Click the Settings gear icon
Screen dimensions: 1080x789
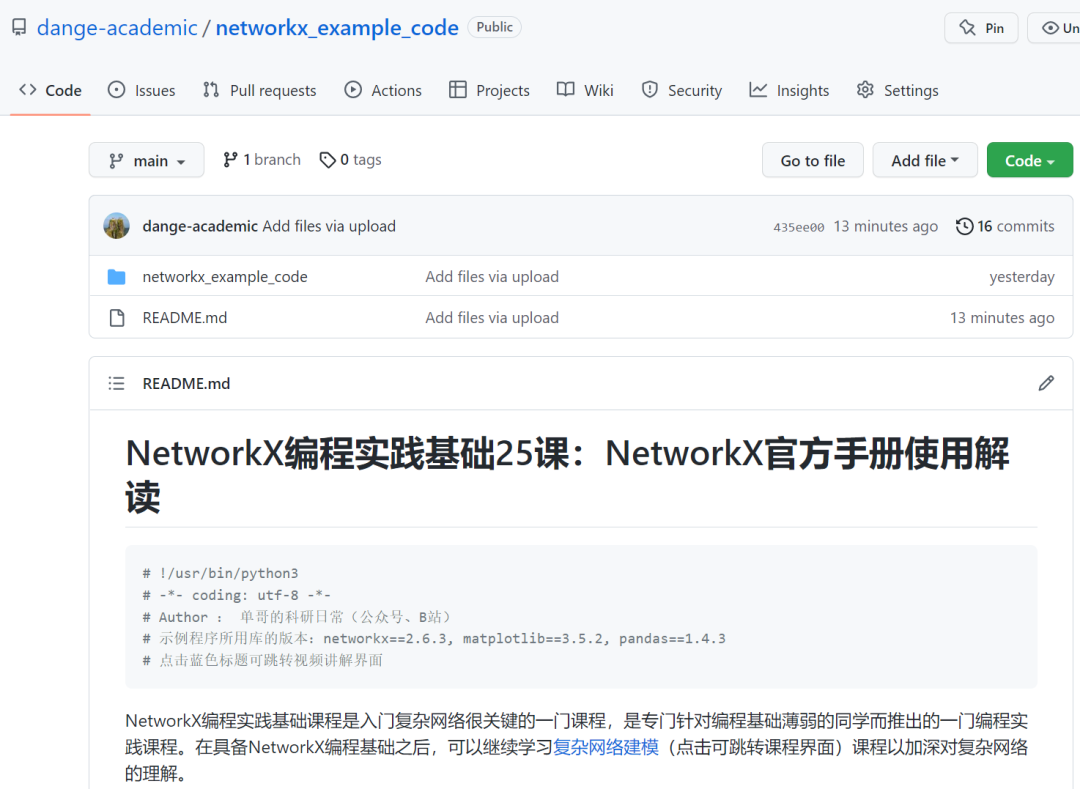point(865,90)
